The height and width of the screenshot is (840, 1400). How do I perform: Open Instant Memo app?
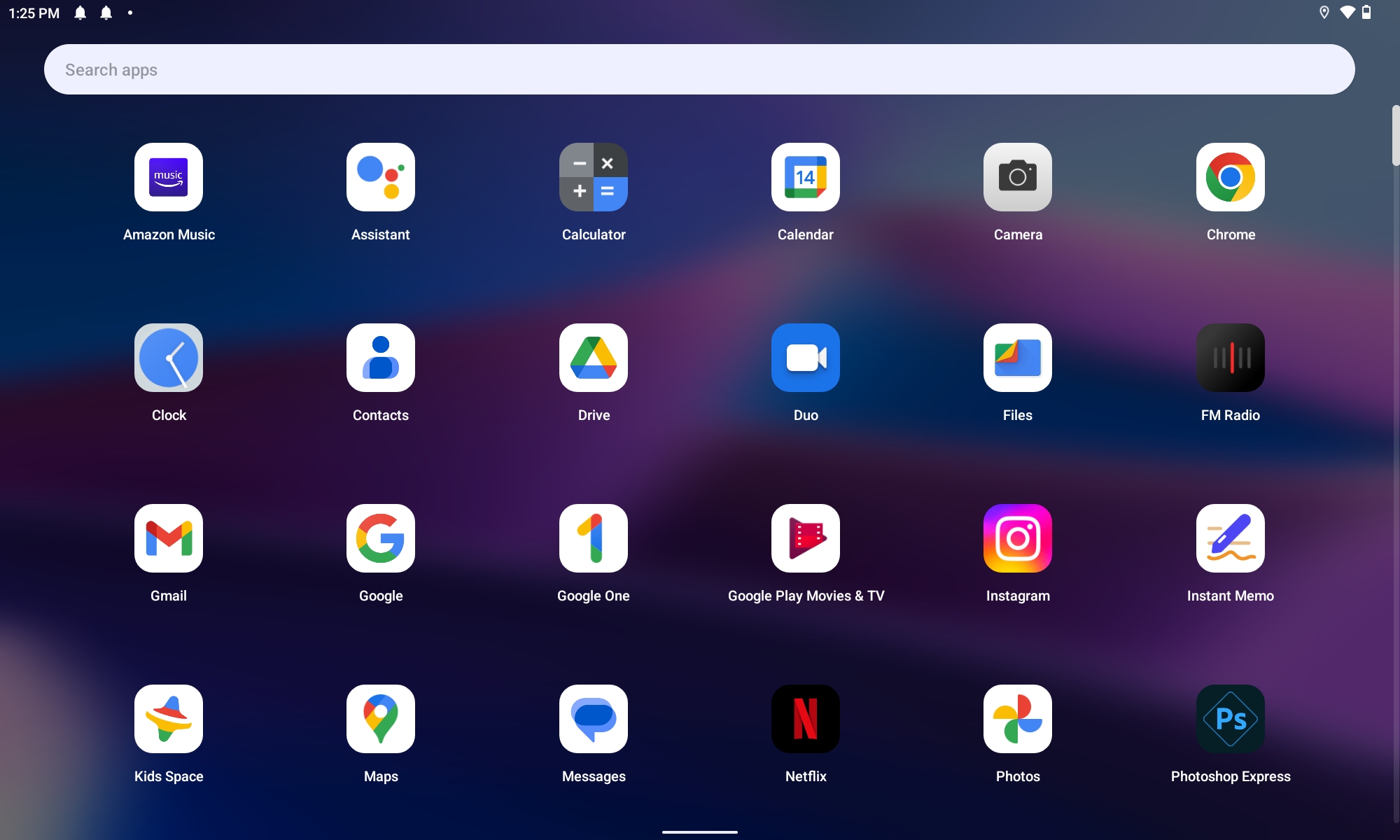pos(1230,538)
